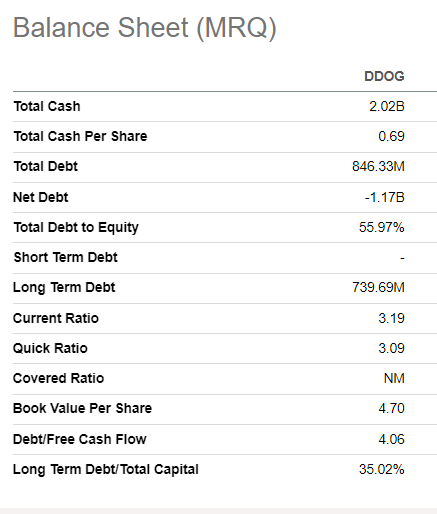The image size is (437, 514).
Task: Click the Net Debt row label
Action: 41,197
